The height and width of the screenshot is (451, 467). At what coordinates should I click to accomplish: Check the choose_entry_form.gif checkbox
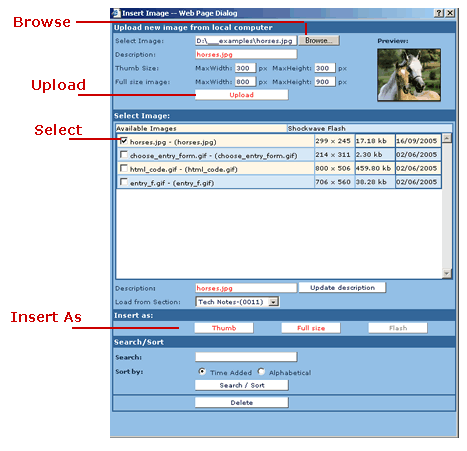tap(124, 155)
